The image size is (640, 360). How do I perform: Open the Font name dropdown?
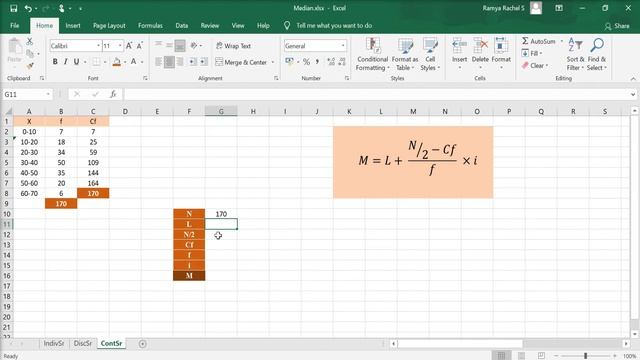click(98, 46)
